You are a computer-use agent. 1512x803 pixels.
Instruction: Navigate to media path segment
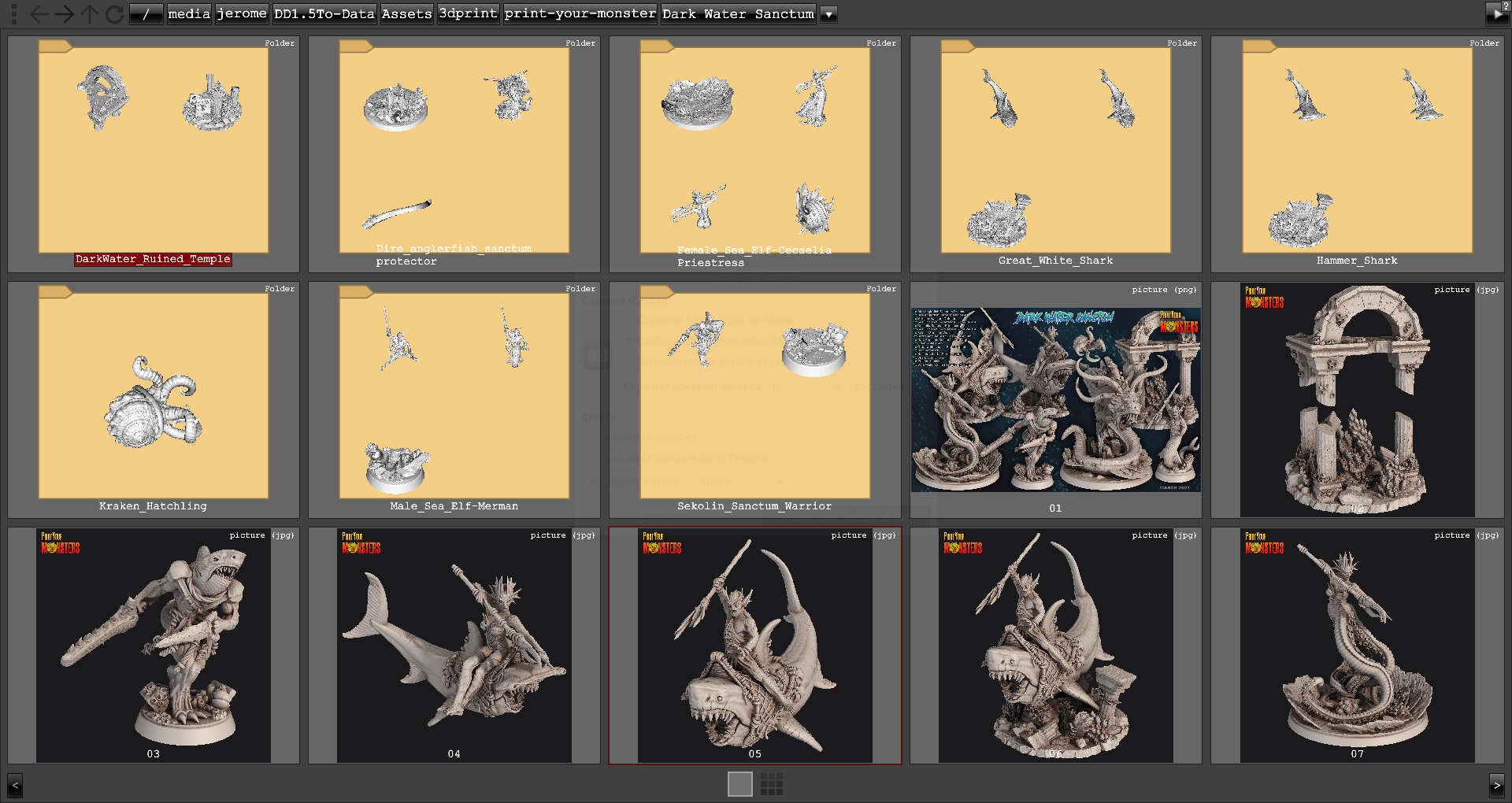pyautogui.click(x=189, y=13)
